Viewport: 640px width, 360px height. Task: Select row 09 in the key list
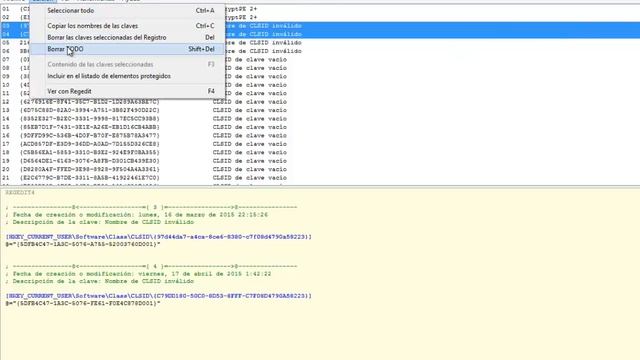click(x=320, y=76)
